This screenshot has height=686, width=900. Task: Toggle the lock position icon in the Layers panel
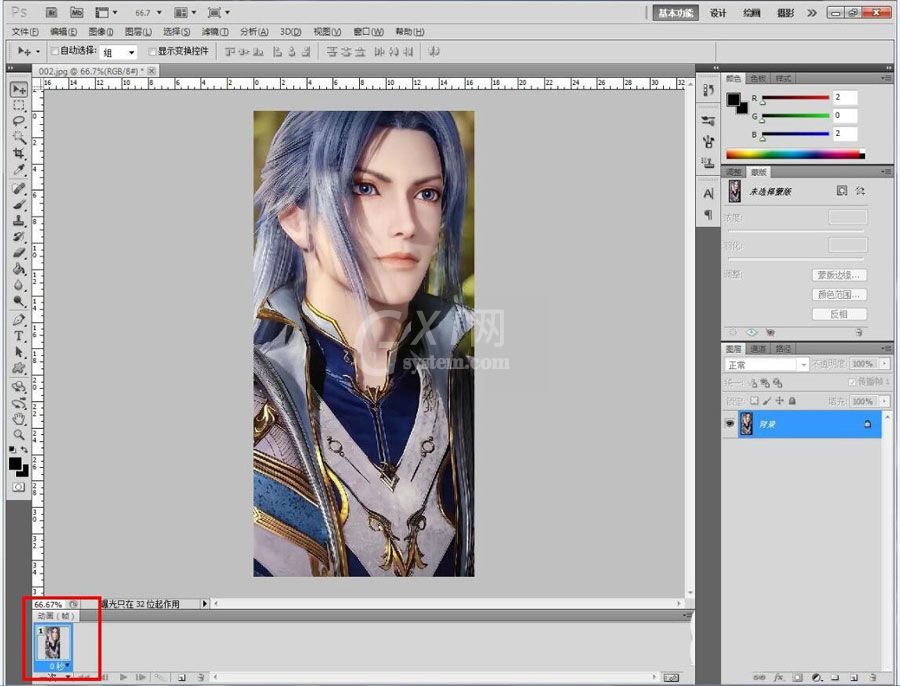coord(779,401)
